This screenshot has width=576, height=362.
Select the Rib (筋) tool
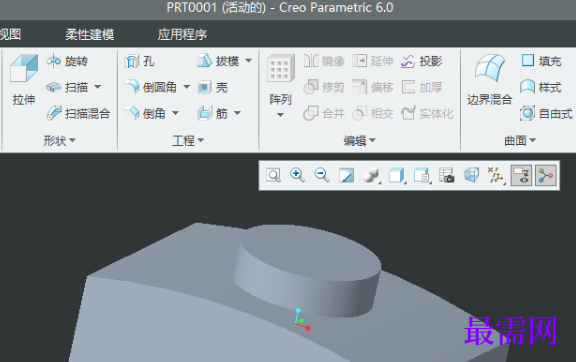(212, 114)
